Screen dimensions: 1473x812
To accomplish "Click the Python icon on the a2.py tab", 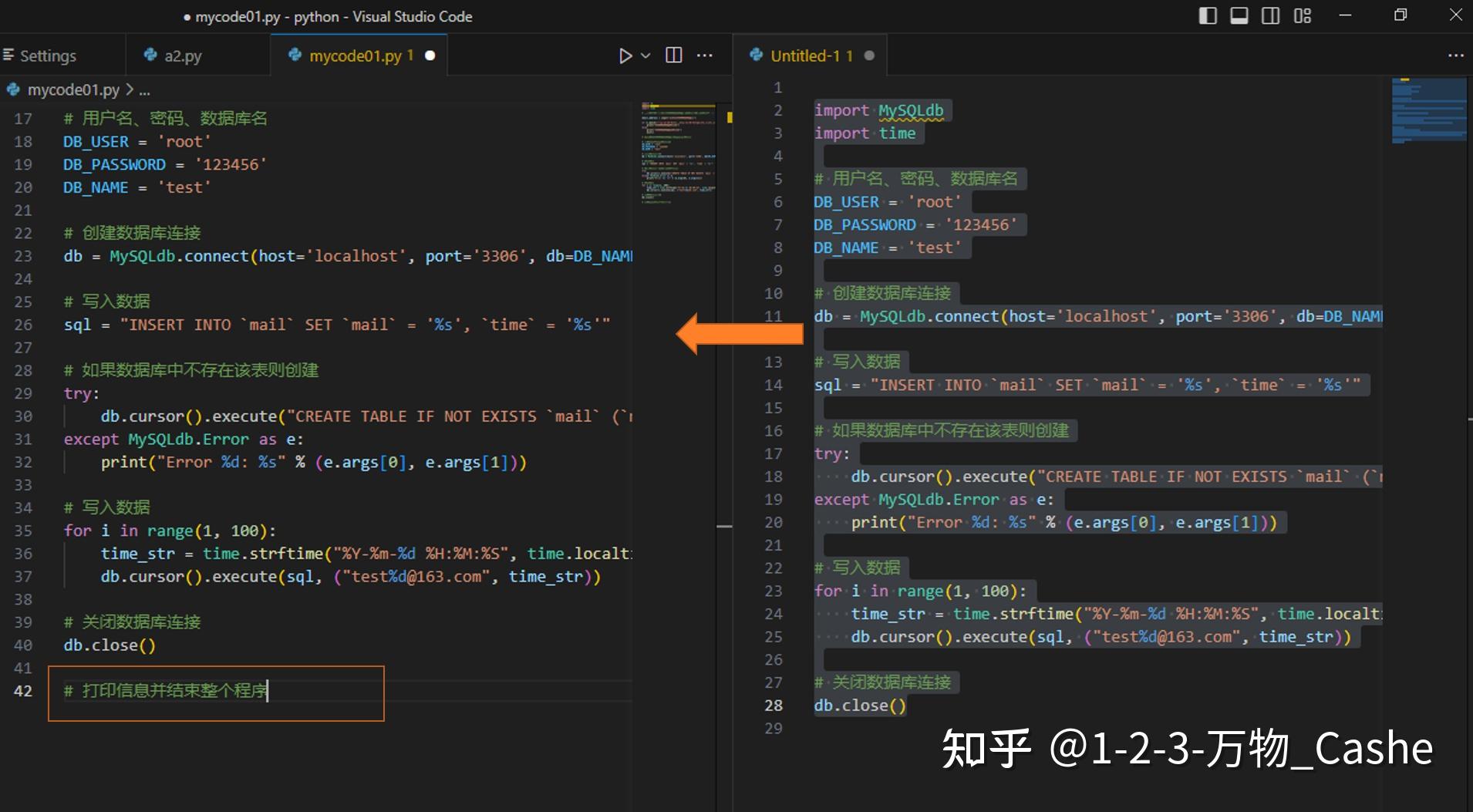I will (149, 55).
